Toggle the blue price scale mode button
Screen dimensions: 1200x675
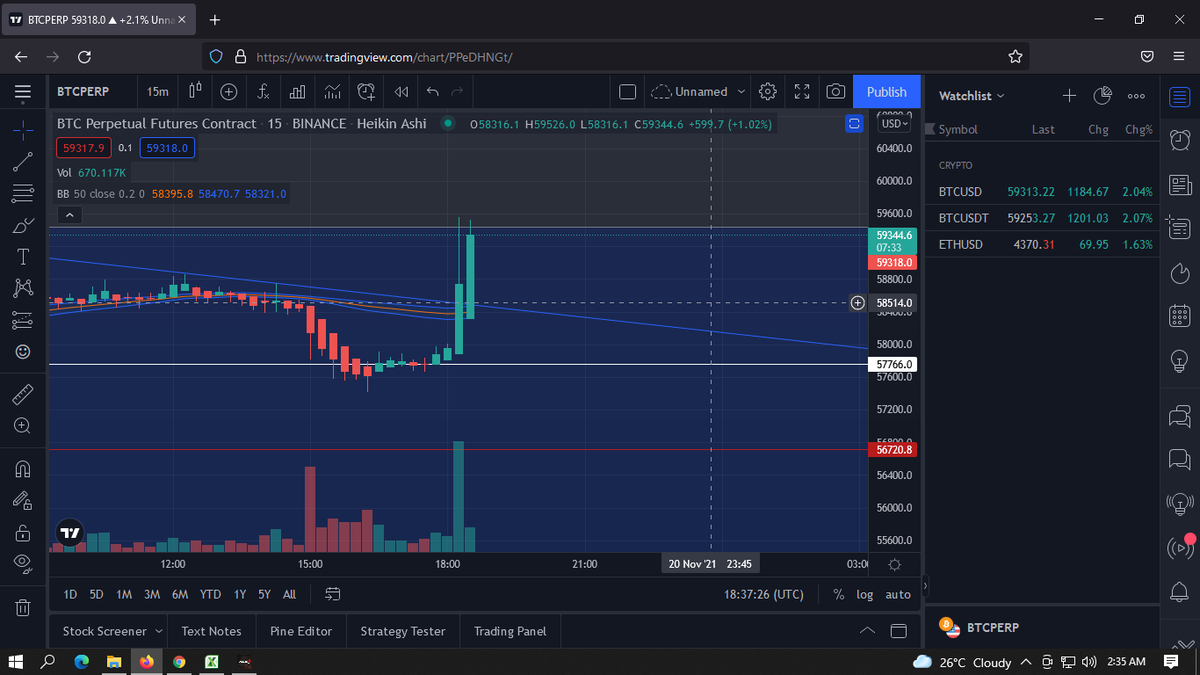click(854, 124)
